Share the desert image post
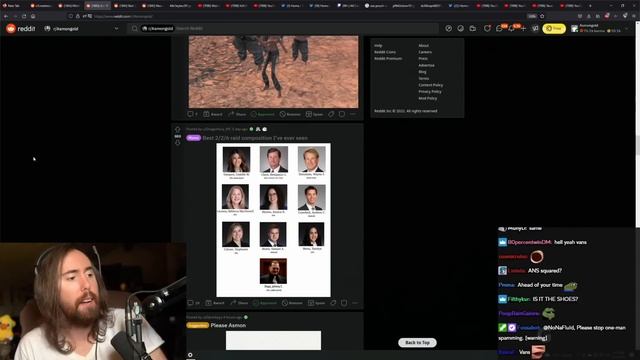Screen dimensions: 640x360 pos(237,114)
